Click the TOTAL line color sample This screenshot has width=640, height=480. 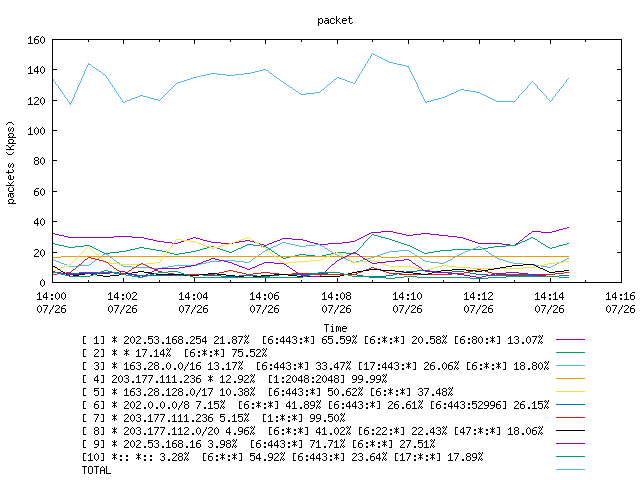[570, 470]
